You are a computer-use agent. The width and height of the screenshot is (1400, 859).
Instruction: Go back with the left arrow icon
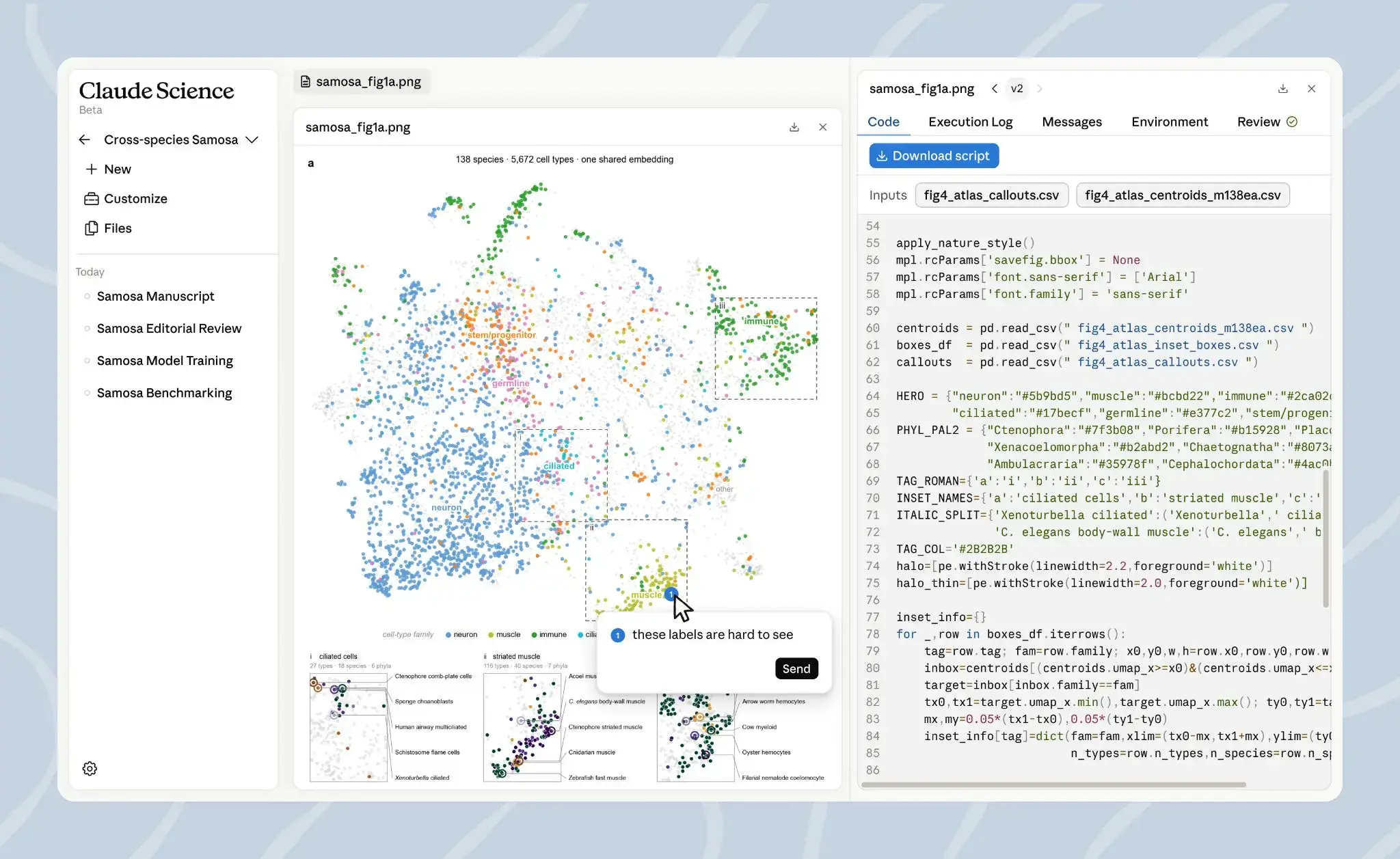[85, 139]
